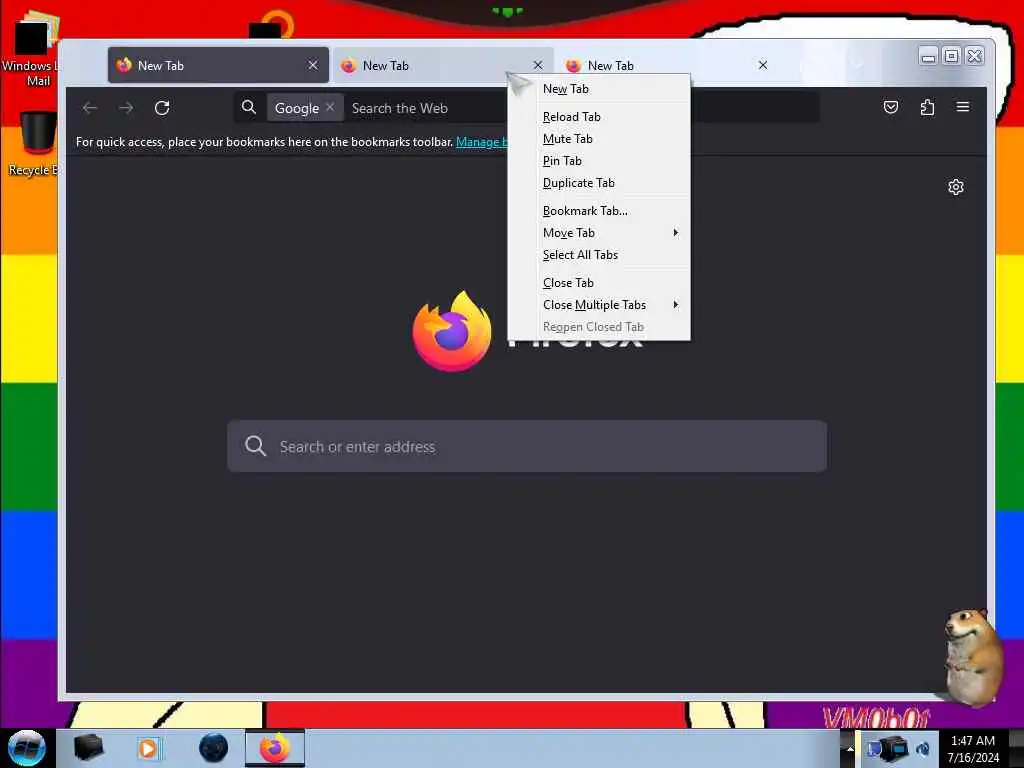Select Pin Tab from the context menu
This screenshot has width=1024, height=768.
pos(599,161)
